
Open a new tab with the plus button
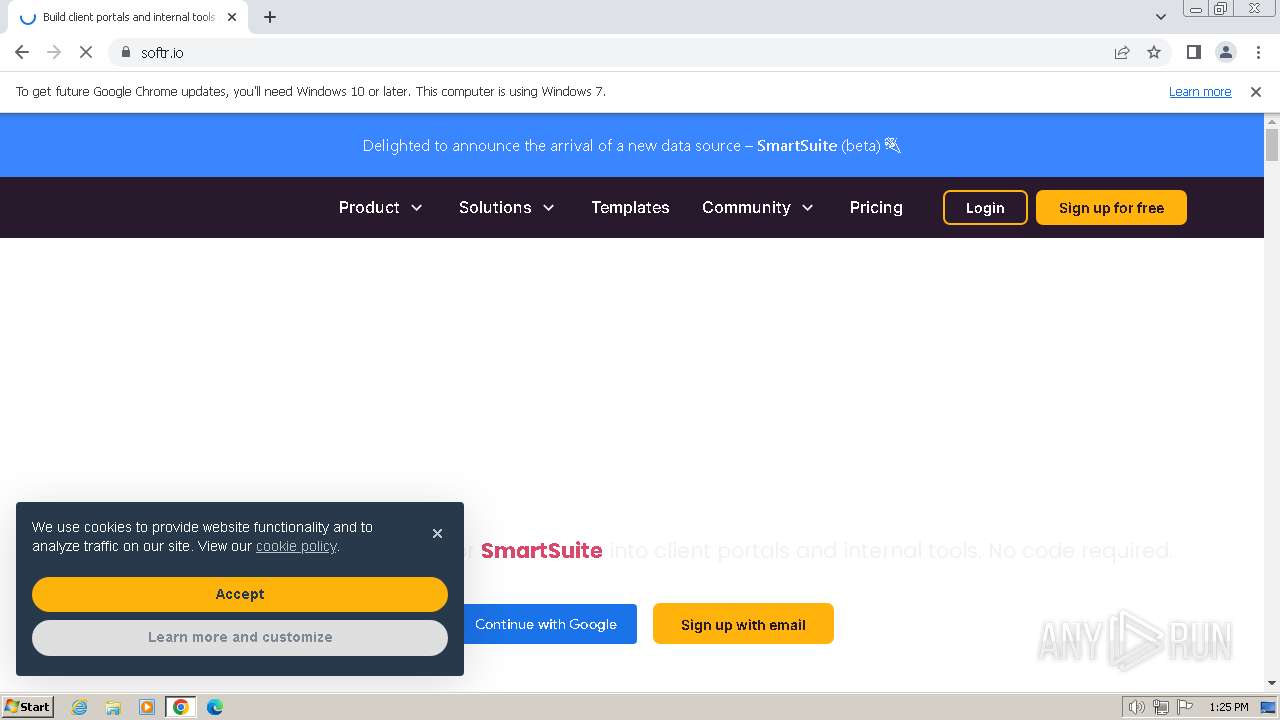coord(270,17)
